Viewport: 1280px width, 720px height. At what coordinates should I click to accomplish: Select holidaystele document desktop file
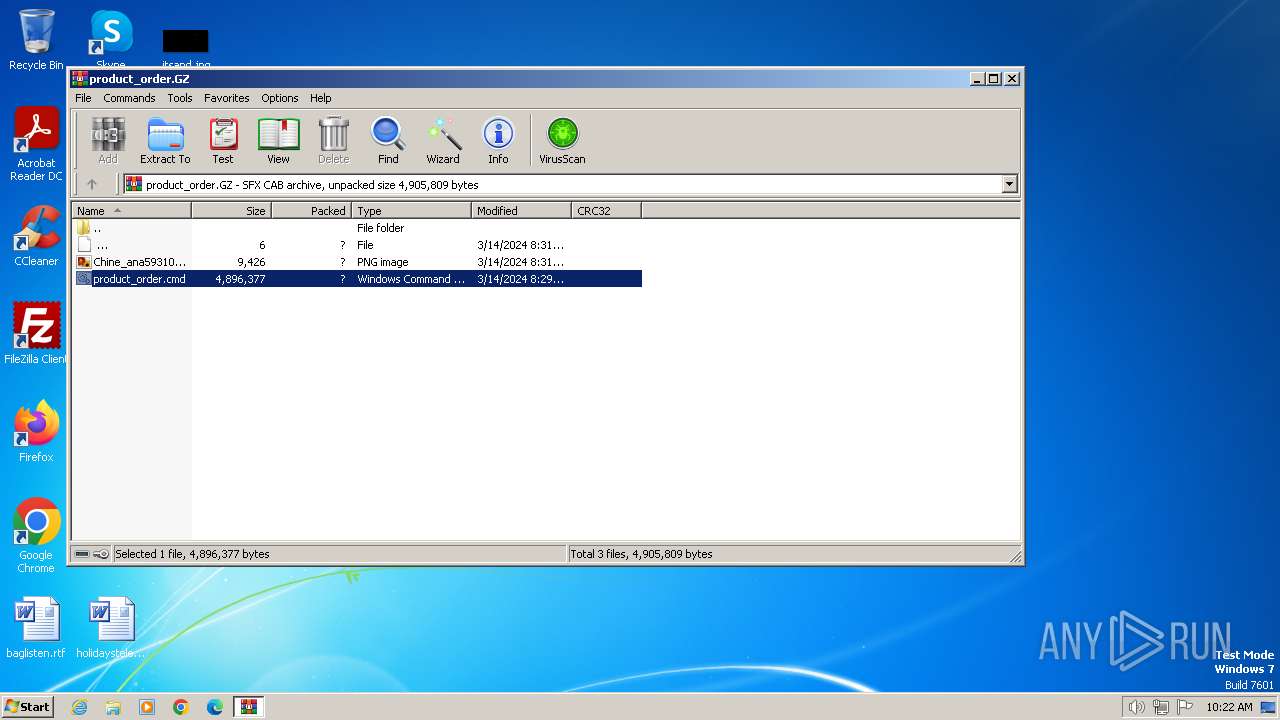click(x=111, y=628)
